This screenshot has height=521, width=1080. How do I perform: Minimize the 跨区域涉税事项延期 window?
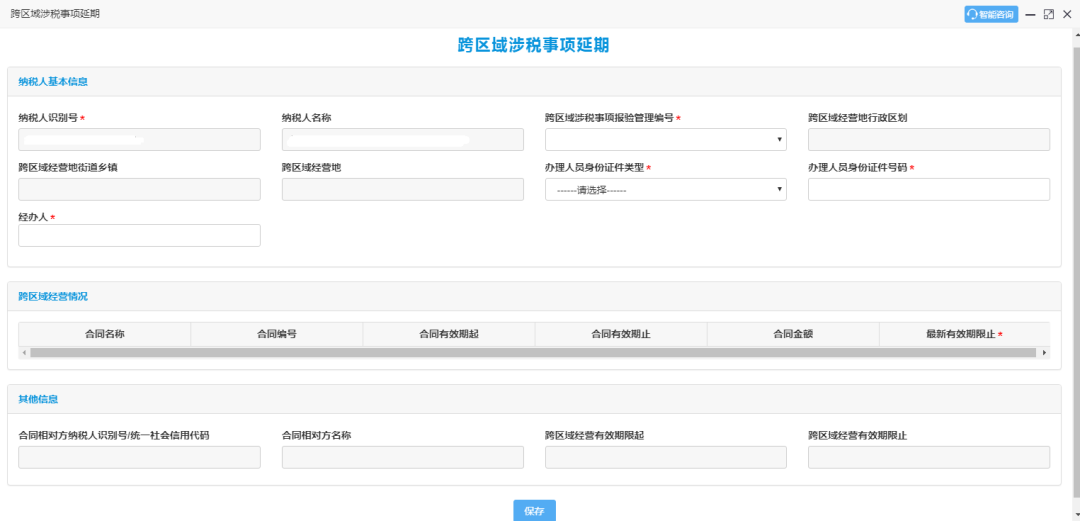coord(1031,14)
